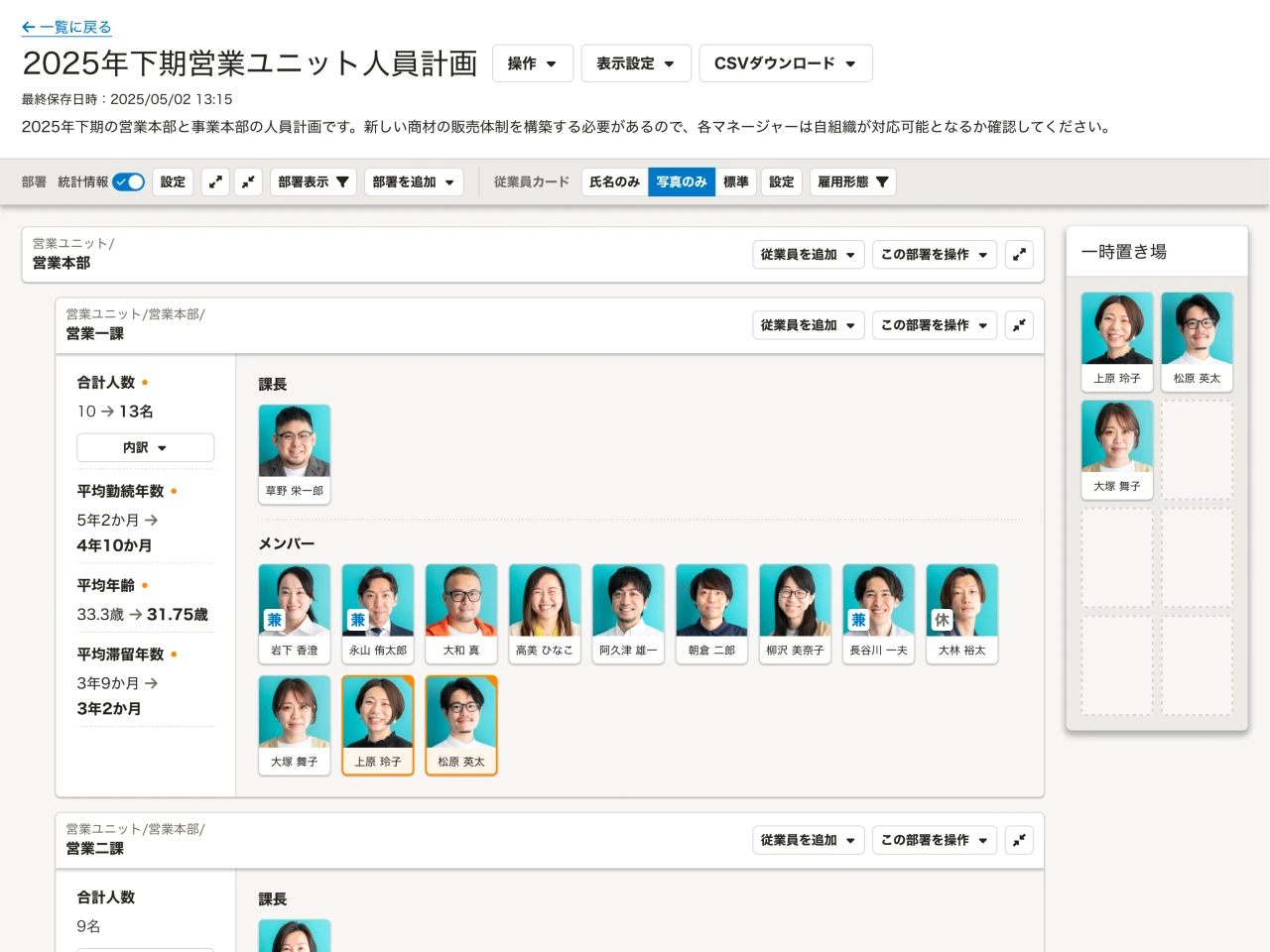The image size is (1270, 952).
Task: Select 大塚 舞子 card in 一時置き場
Action: (1117, 449)
